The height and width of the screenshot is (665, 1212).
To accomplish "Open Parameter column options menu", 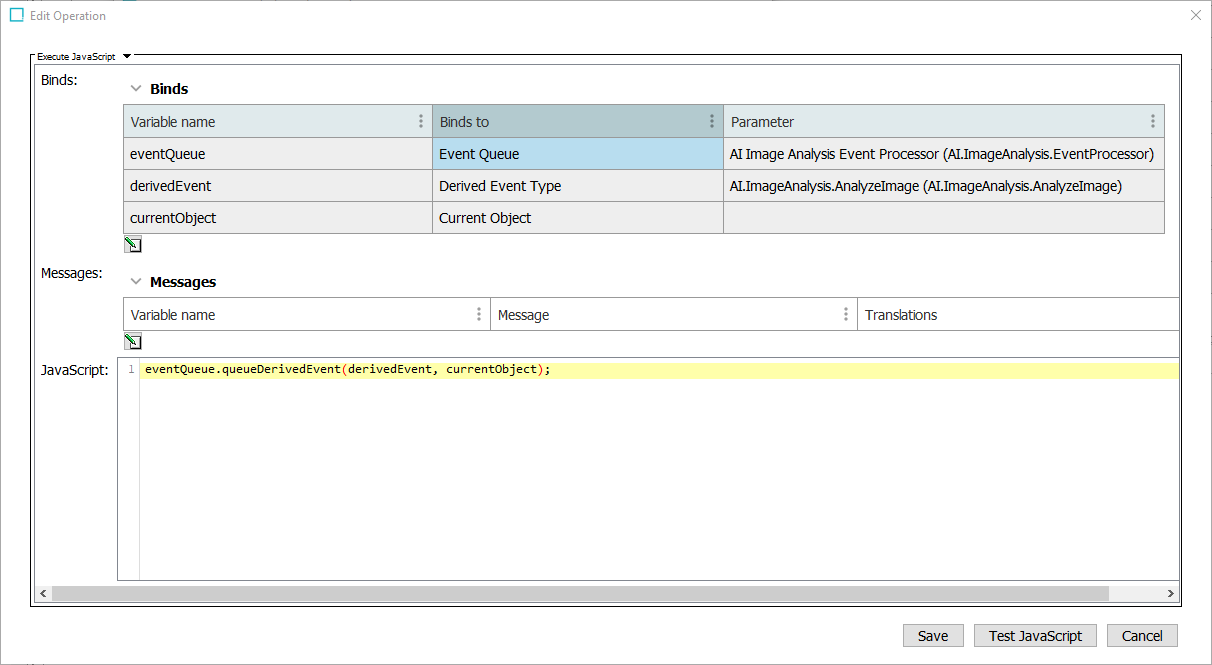I will (x=1152, y=122).
